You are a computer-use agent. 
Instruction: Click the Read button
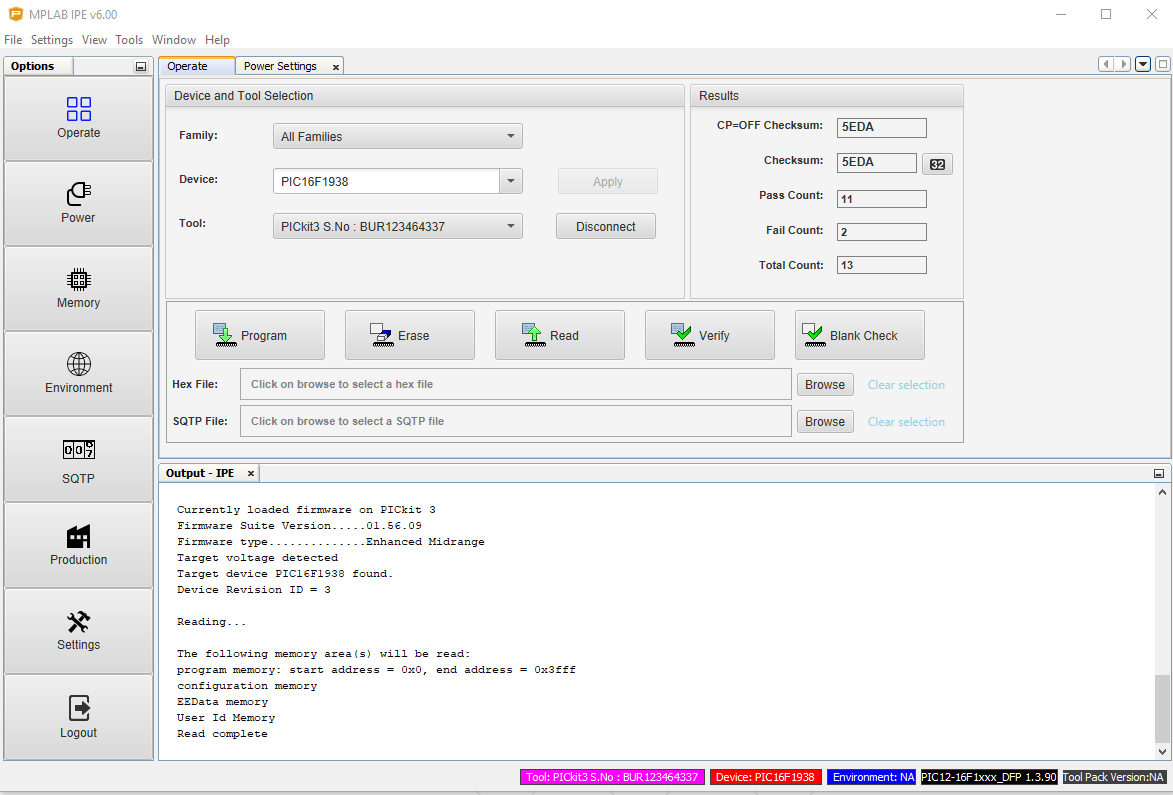pos(560,335)
